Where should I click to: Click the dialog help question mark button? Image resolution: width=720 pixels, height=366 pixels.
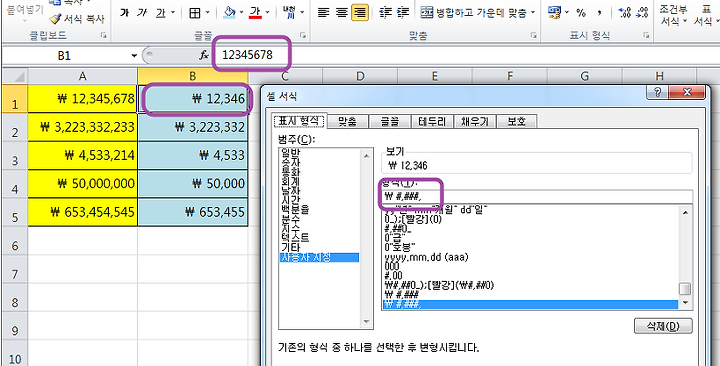pyautogui.click(x=658, y=93)
